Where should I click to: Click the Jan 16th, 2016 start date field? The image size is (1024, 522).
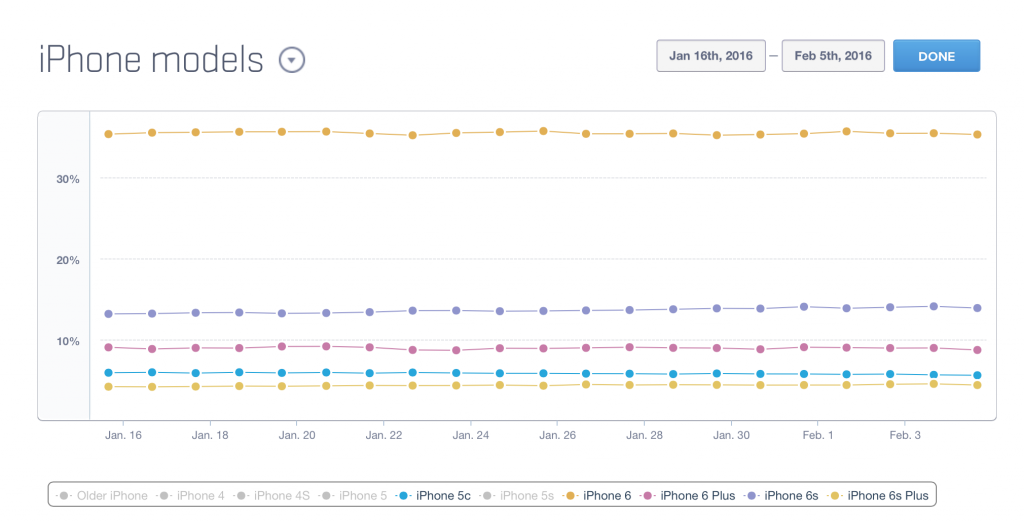(711, 56)
